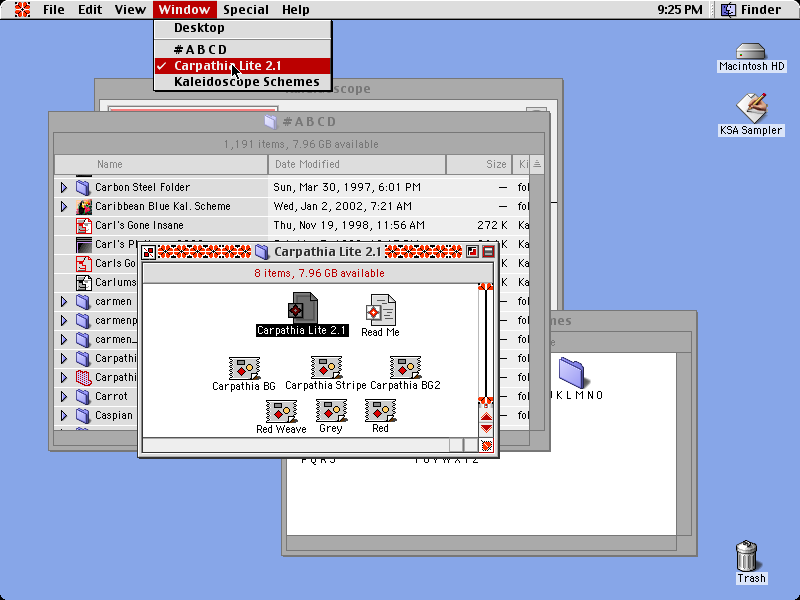Open the Edit menu
This screenshot has height=600, width=800.
pos(90,9)
